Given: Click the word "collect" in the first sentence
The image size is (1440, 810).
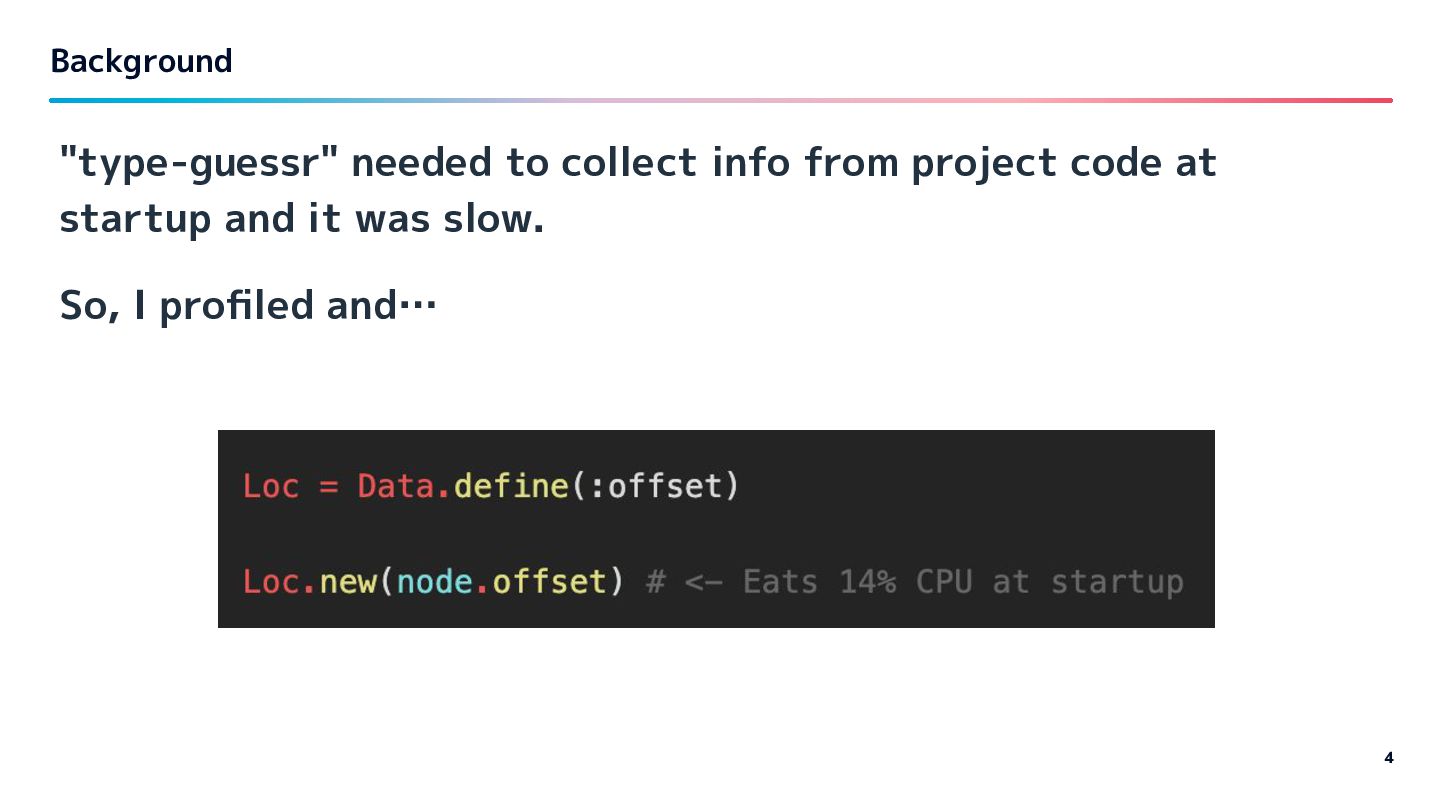Looking at the screenshot, I should click(628, 163).
